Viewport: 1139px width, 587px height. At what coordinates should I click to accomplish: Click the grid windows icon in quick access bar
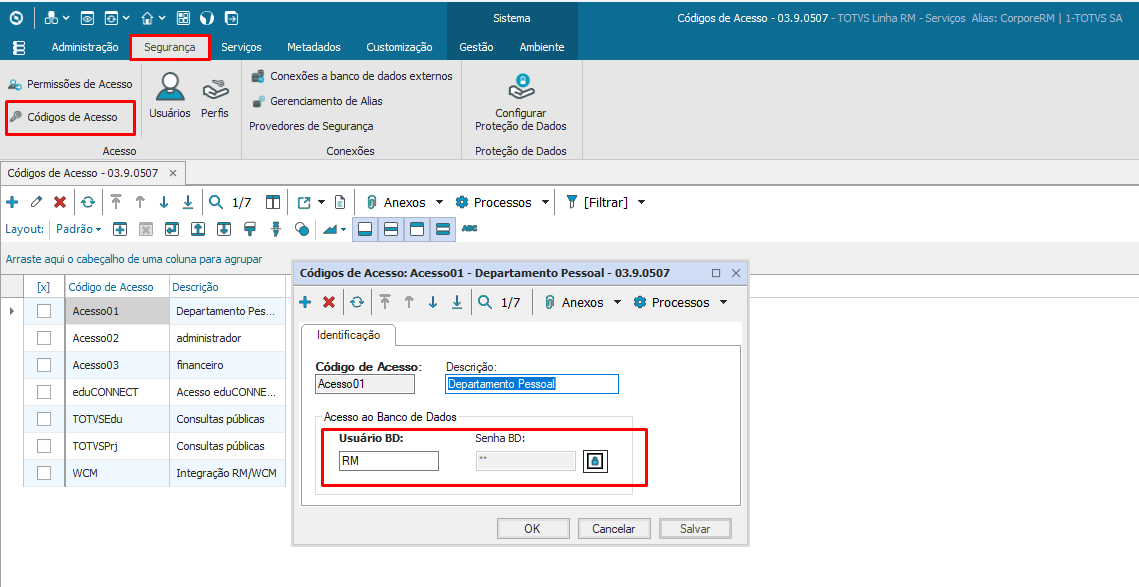pyautogui.click(x=183, y=18)
